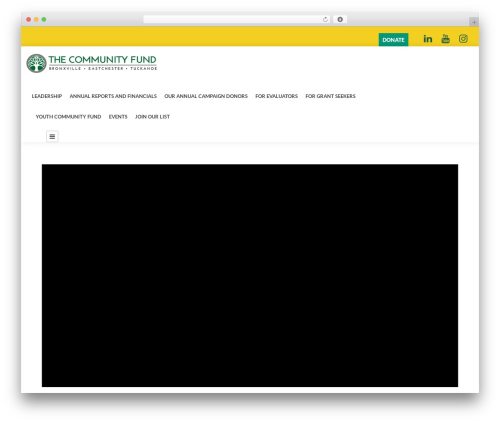Viewport: 500px width, 423px height.
Task: Open the YouTube icon link
Action: [445, 39]
